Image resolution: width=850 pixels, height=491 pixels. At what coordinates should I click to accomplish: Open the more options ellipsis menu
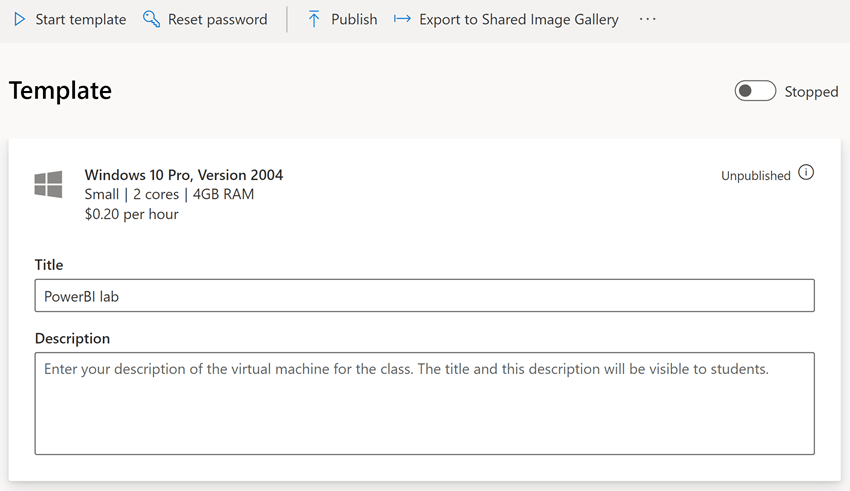point(647,20)
